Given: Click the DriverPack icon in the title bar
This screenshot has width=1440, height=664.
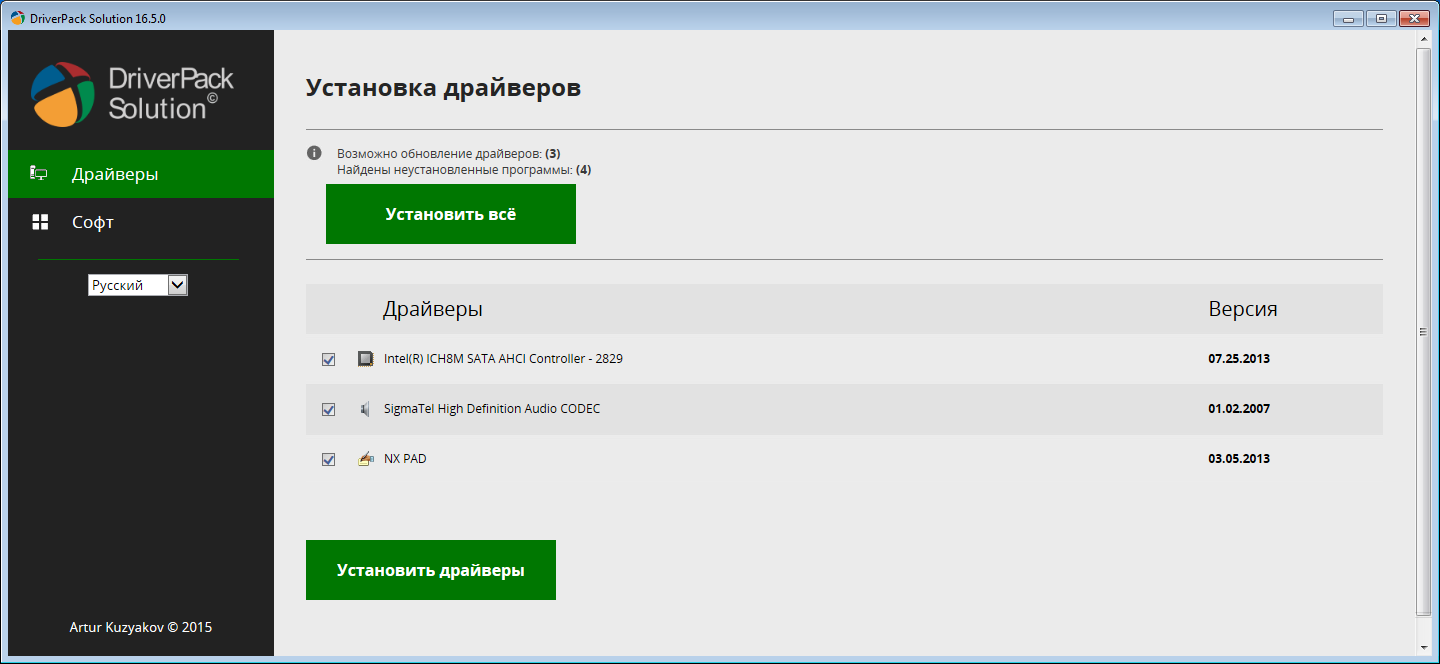Looking at the screenshot, I should click(x=18, y=18).
